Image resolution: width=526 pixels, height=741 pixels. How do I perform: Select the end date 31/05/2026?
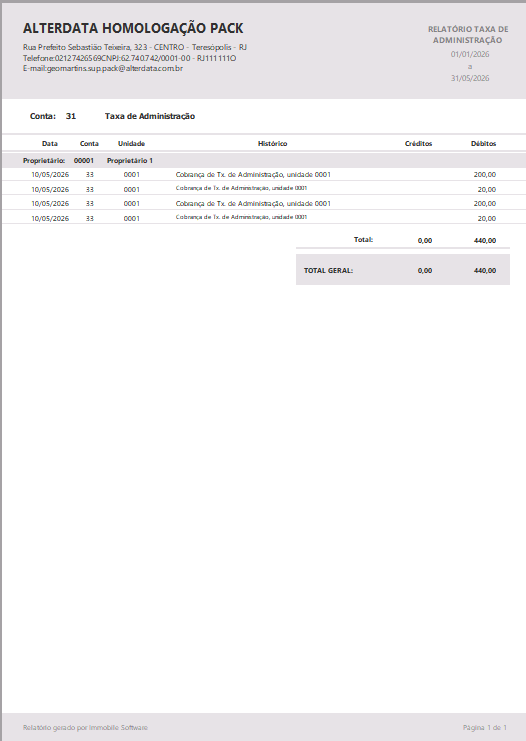point(470,78)
